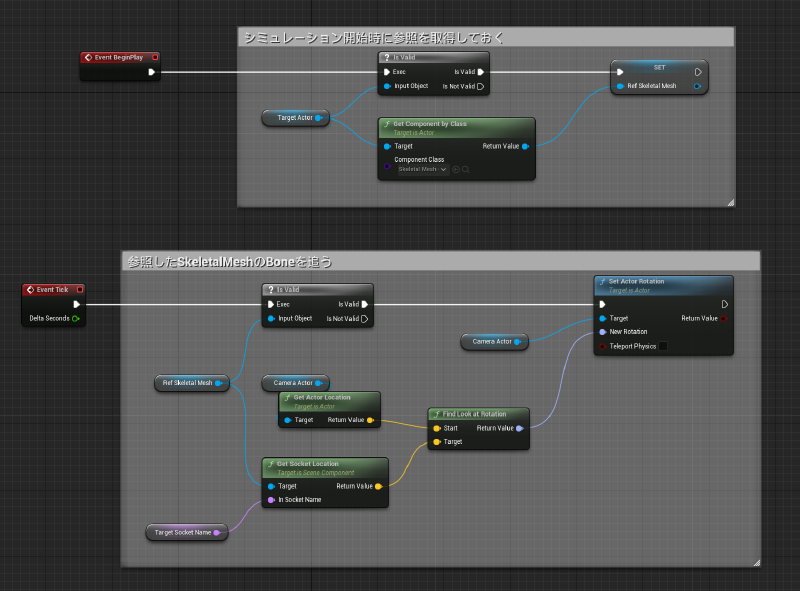
Task: Select the Target Socket Name variable node
Action: point(187,532)
